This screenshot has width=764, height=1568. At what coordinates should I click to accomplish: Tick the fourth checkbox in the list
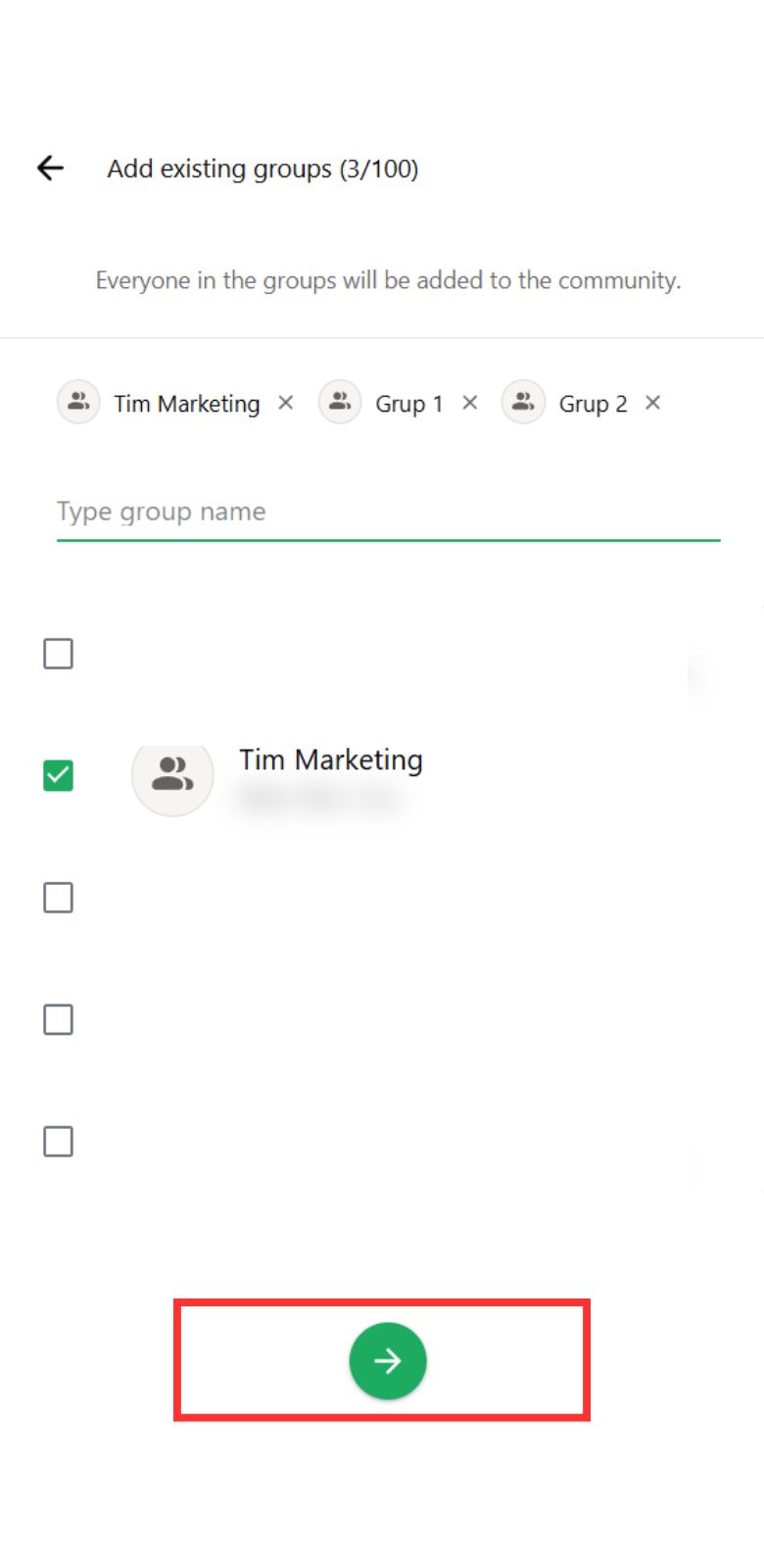point(59,1020)
